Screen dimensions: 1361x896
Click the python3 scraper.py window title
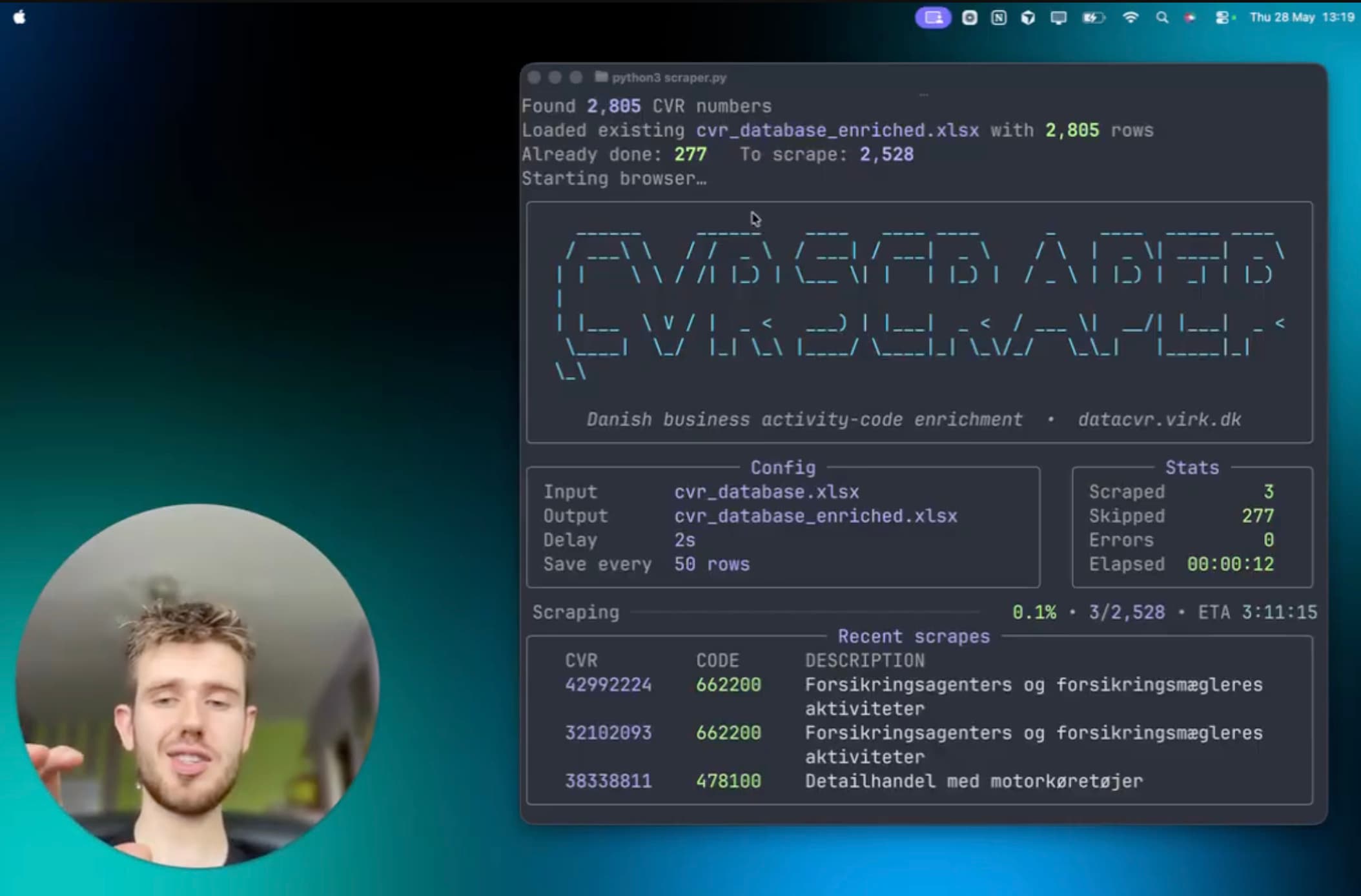(x=669, y=77)
